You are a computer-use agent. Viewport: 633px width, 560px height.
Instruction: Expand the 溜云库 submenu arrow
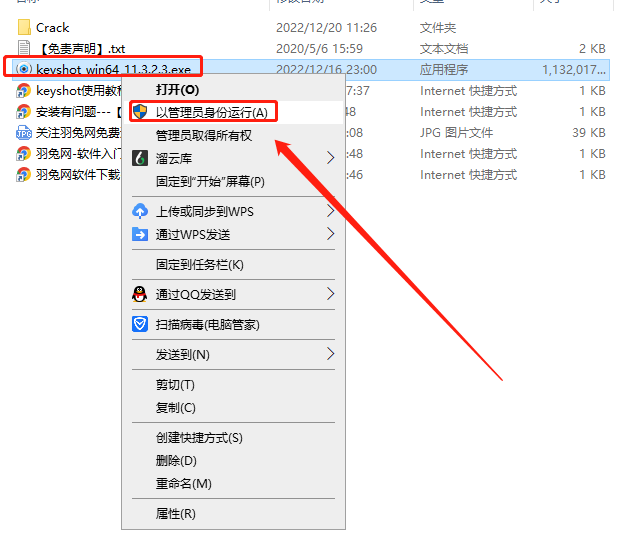point(331,158)
